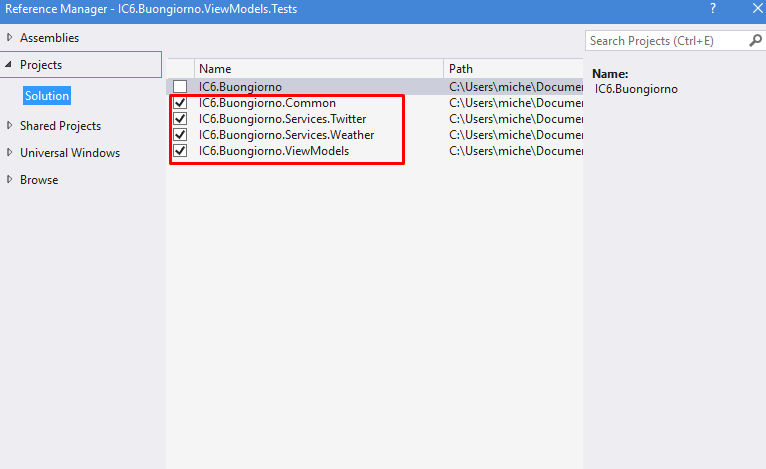The height and width of the screenshot is (469, 766).
Task: Click the Search Projects input field
Action: [x=665, y=41]
